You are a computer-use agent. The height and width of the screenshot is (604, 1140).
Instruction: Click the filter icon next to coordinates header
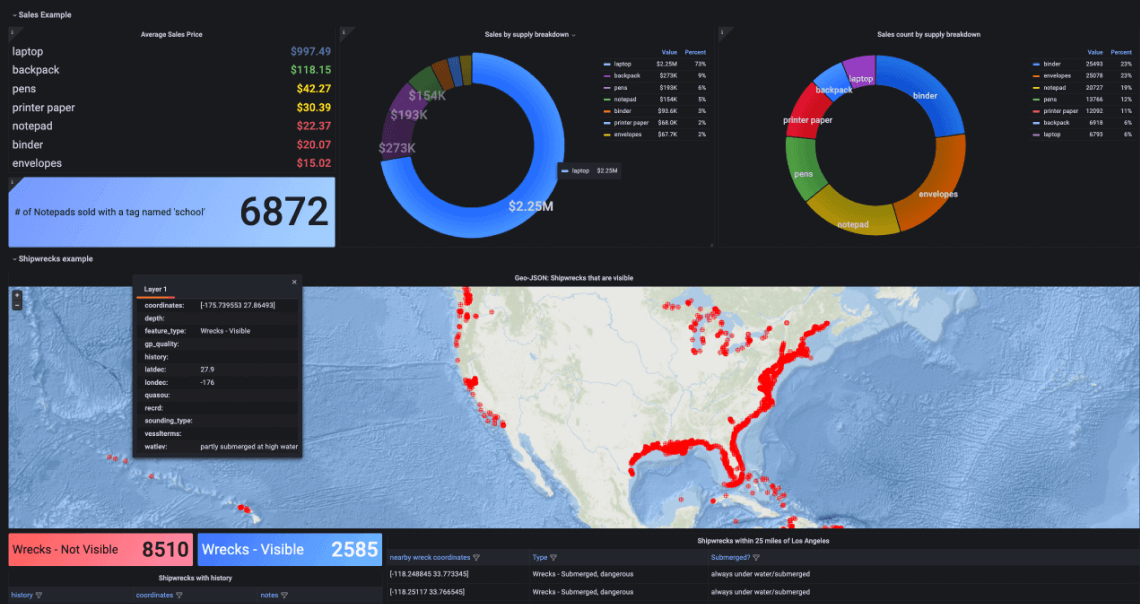pyautogui.click(x=180, y=595)
